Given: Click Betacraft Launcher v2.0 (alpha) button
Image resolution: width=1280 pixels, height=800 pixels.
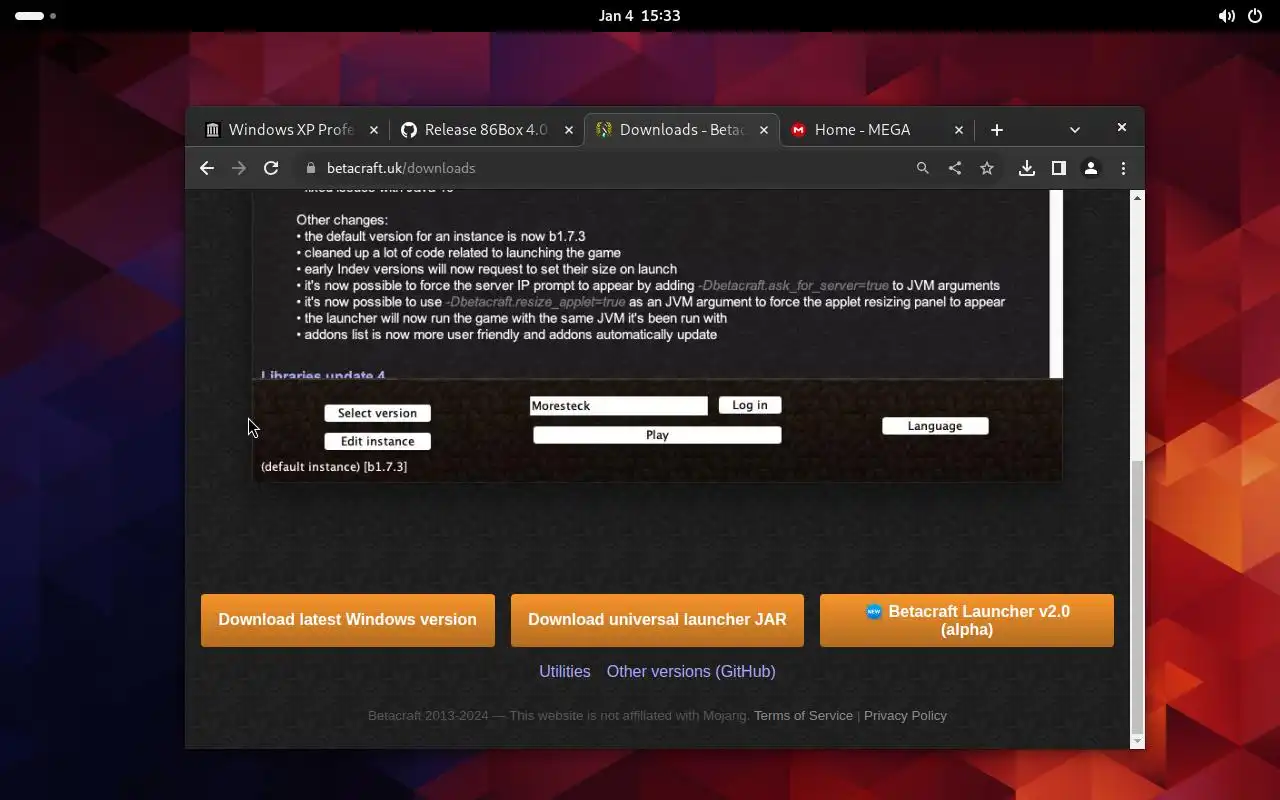Looking at the screenshot, I should (x=967, y=620).
